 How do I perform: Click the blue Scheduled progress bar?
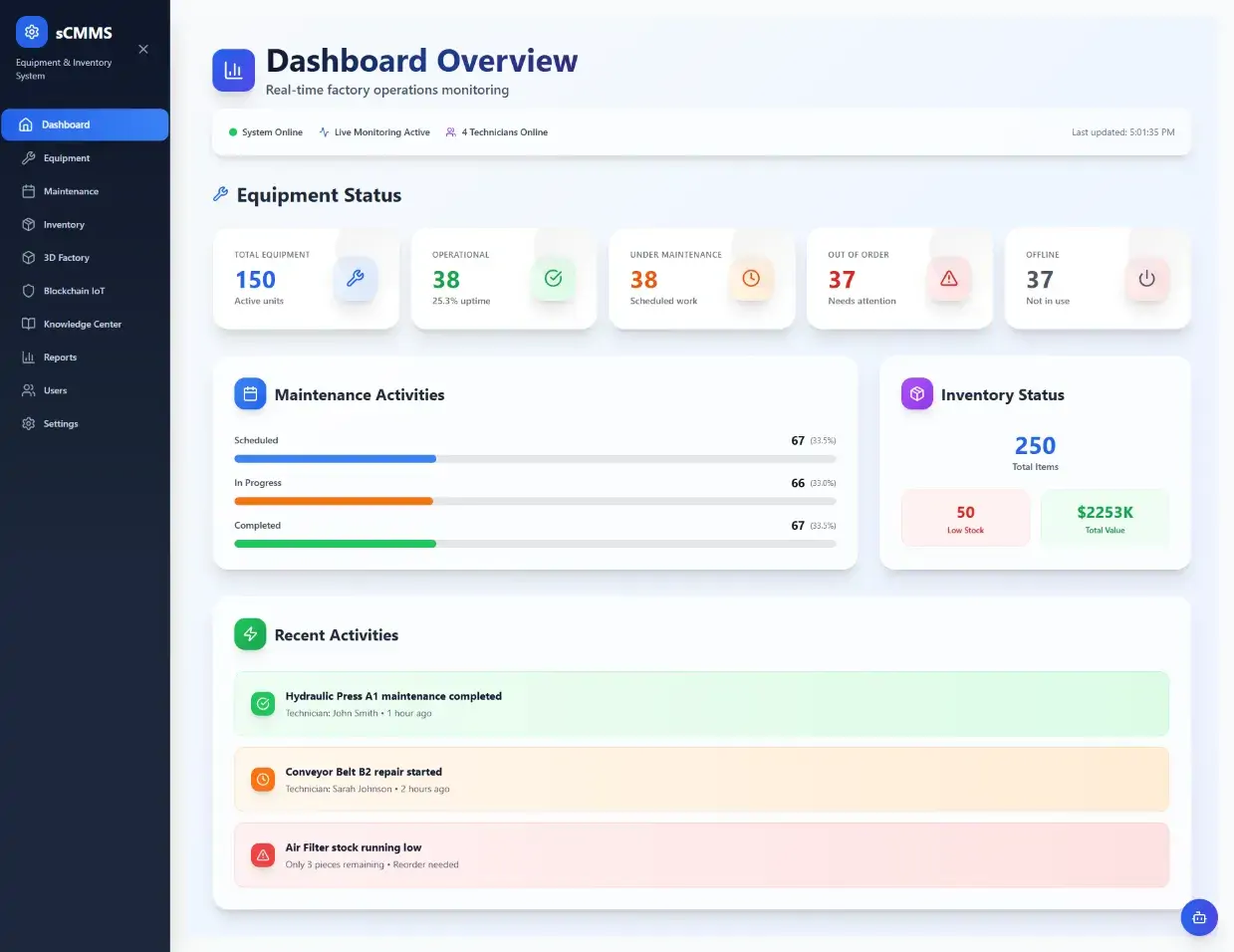pos(336,459)
